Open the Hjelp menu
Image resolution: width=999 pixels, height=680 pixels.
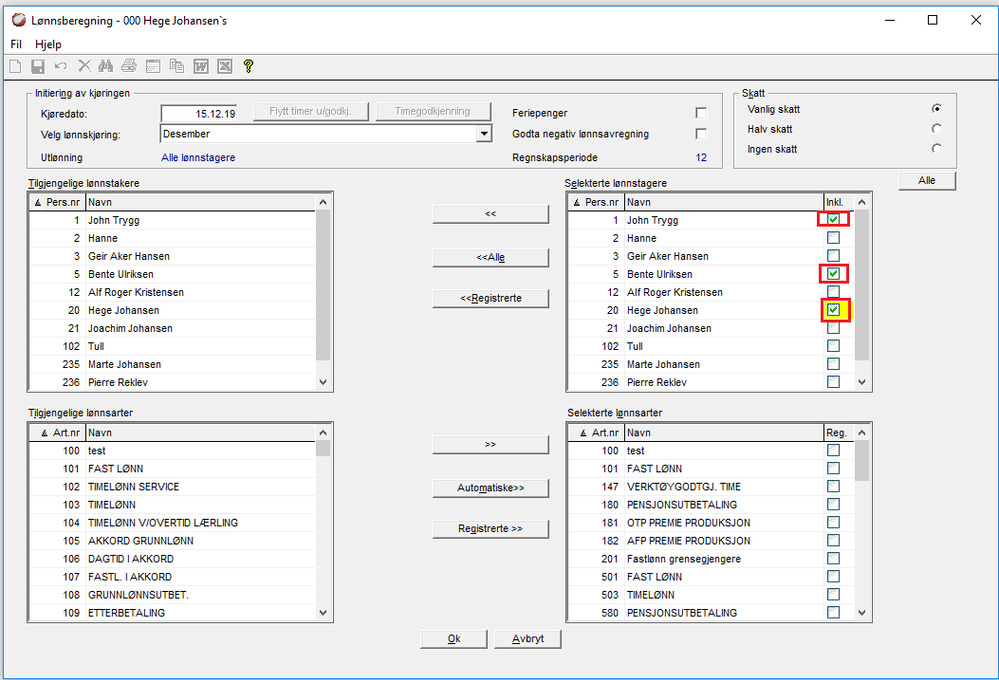pos(48,44)
